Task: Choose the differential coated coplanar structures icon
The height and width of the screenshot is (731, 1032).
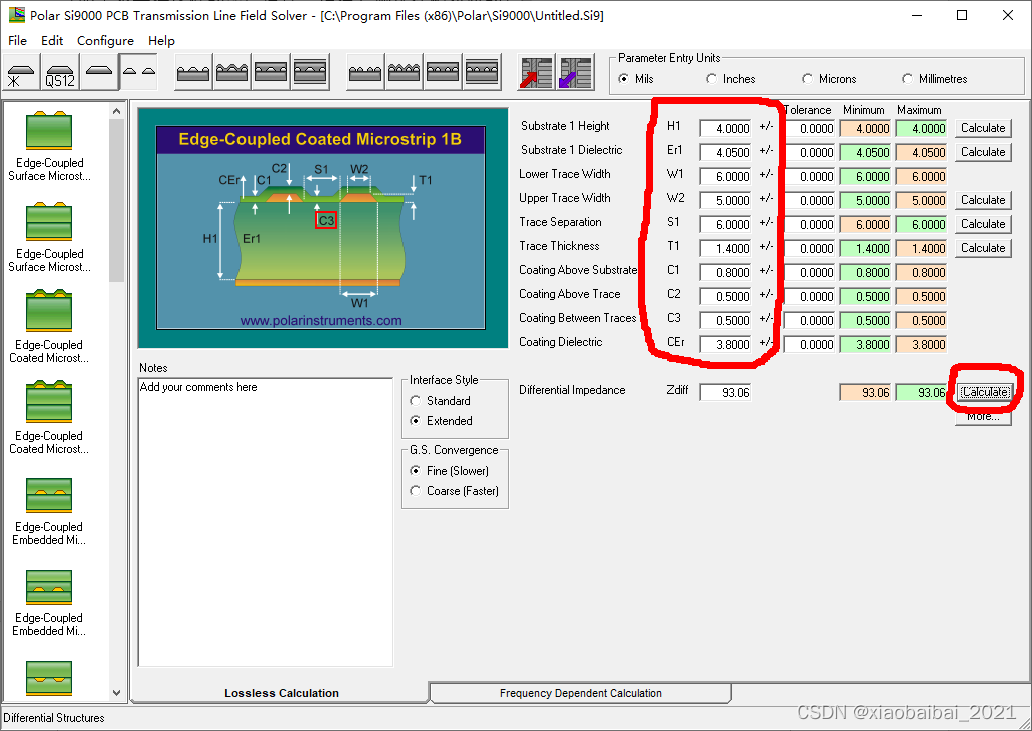Action: [x=404, y=72]
